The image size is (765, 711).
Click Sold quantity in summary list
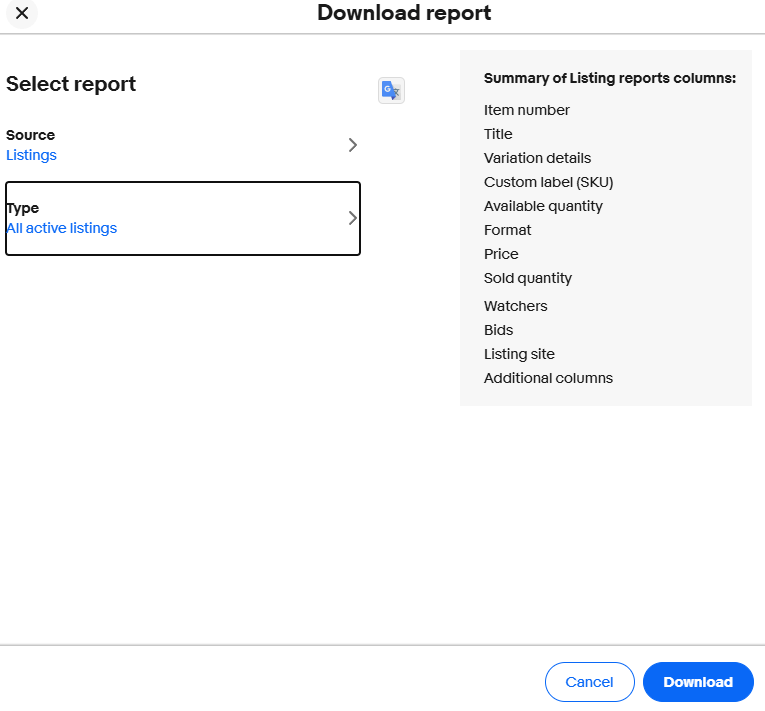(527, 278)
